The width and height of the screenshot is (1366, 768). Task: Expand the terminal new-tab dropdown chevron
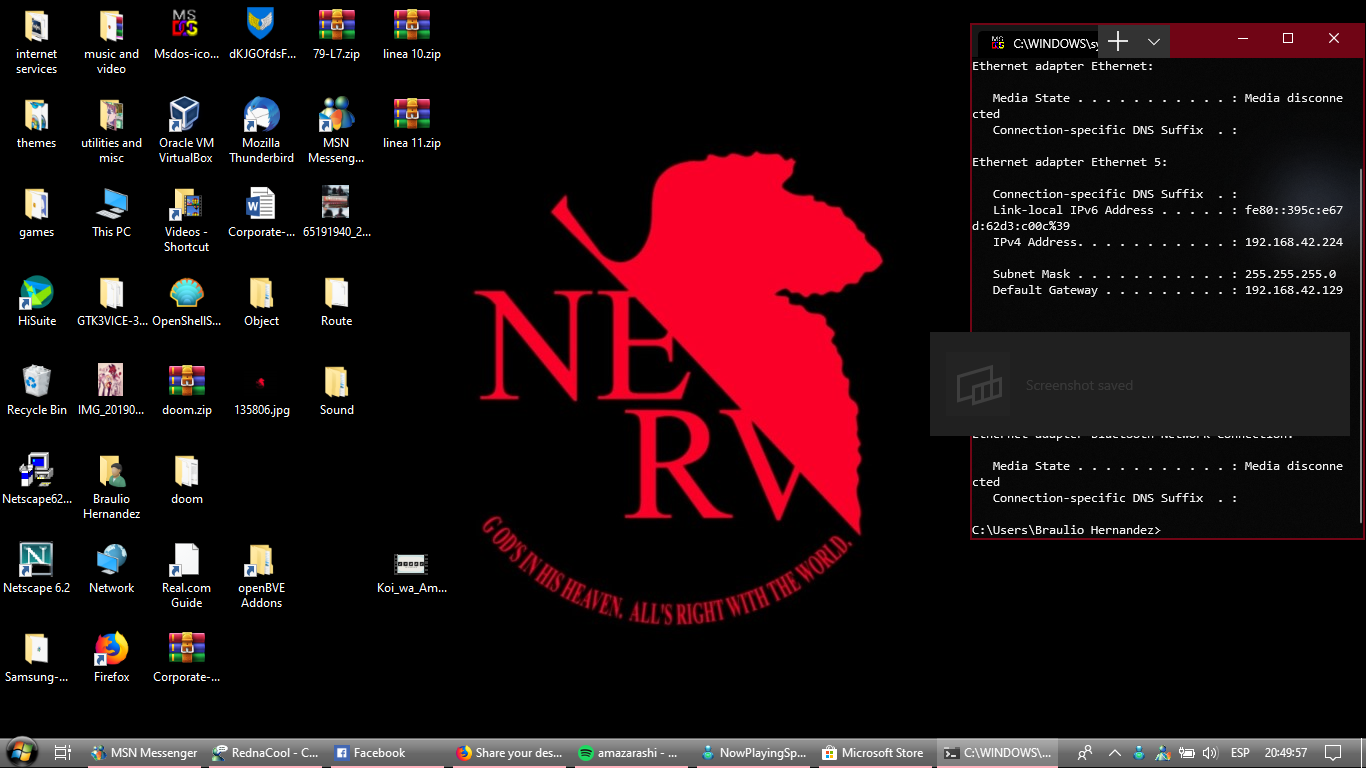point(1153,41)
